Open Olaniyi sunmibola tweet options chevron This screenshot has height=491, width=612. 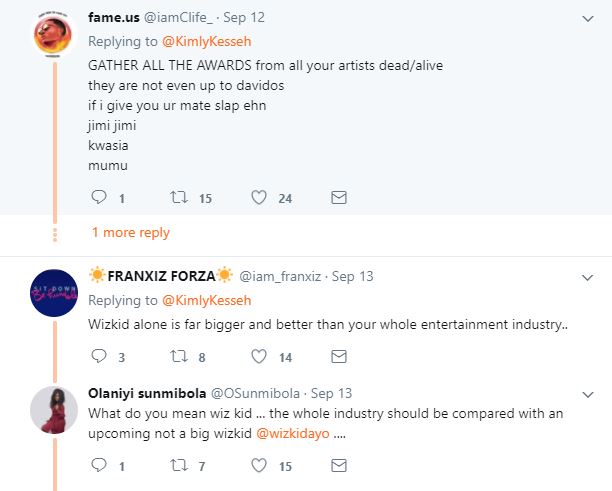point(588,393)
